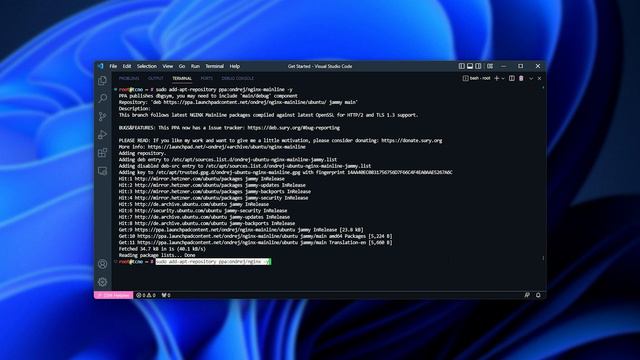640x360 pixels.
Task: Open the launch profile dropdown arrow
Action: pos(503,78)
